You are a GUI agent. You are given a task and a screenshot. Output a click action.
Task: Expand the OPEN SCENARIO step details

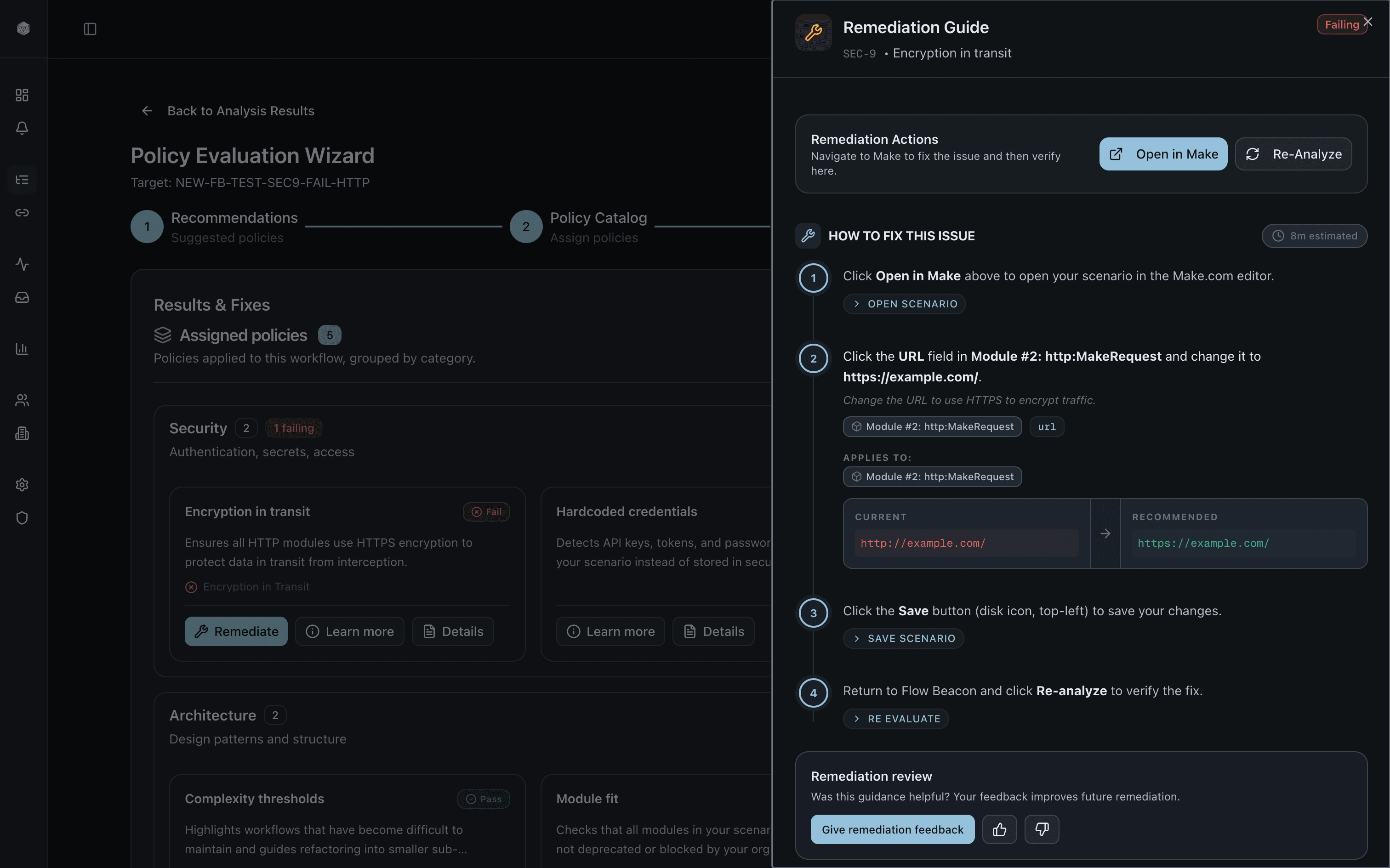[904, 304]
